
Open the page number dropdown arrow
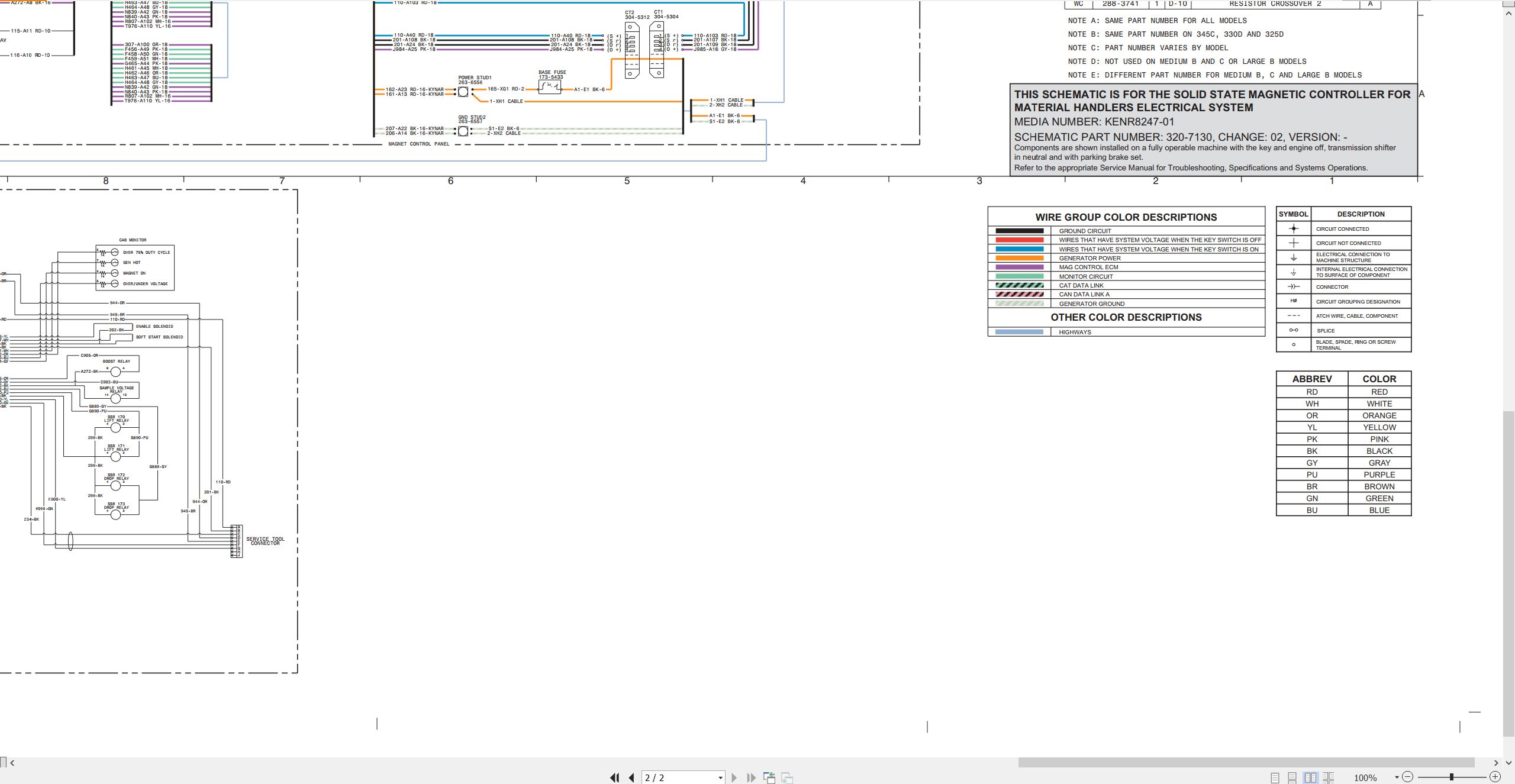click(x=720, y=777)
